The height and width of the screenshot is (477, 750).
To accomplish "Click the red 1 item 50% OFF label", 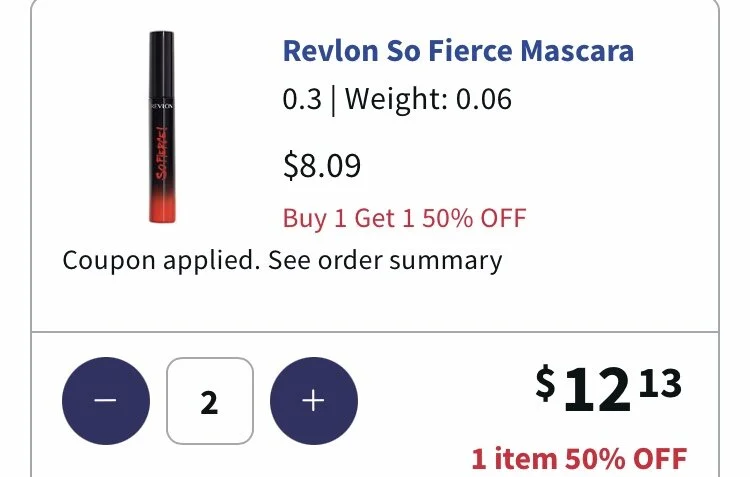I will [x=579, y=458].
